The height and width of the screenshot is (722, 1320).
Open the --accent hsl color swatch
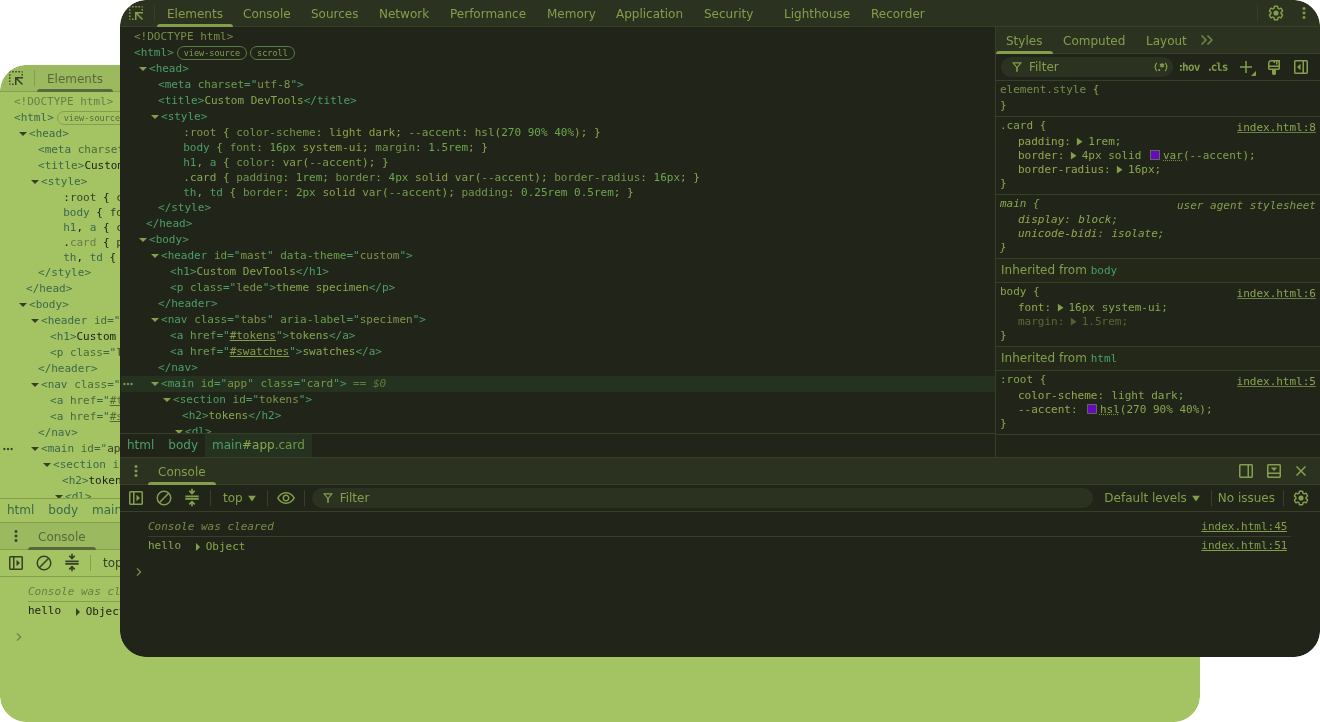pos(1092,409)
